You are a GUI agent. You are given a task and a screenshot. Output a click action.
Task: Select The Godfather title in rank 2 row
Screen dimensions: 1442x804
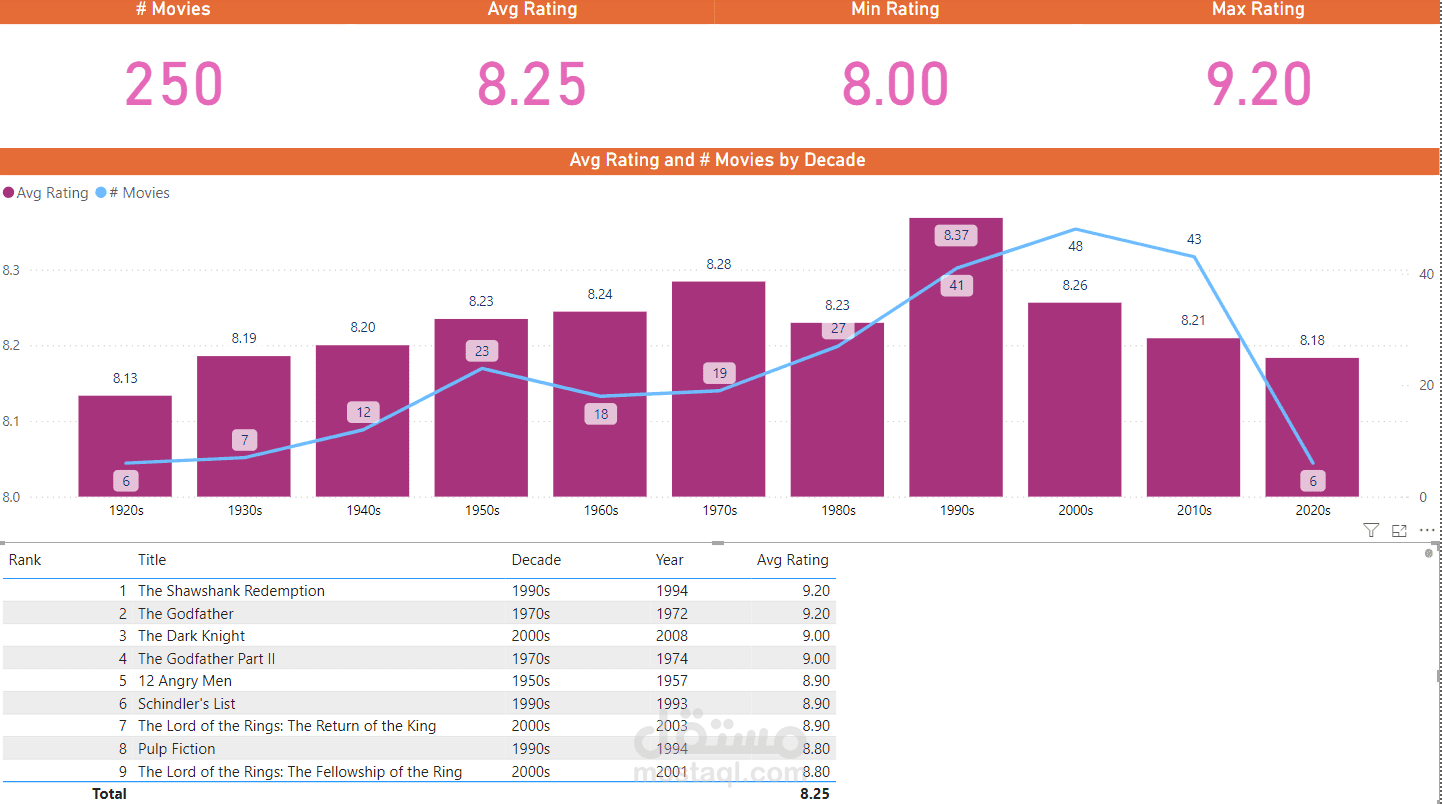click(x=186, y=614)
